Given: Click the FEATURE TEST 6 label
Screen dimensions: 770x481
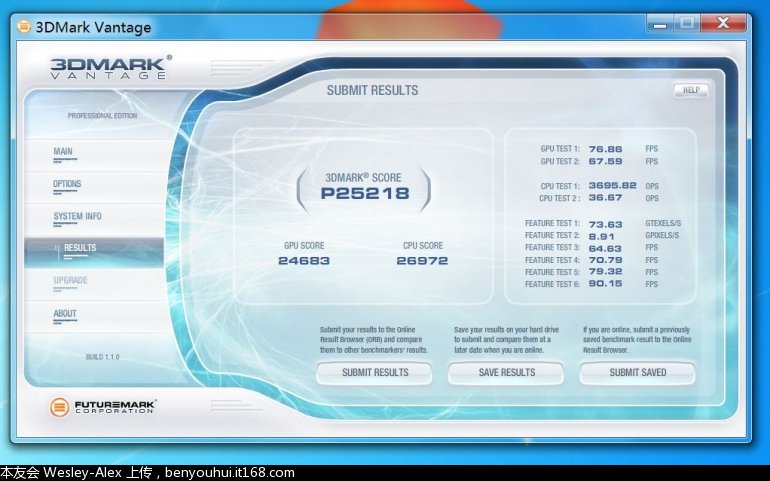Looking at the screenshot, I should tap(552, 284).
